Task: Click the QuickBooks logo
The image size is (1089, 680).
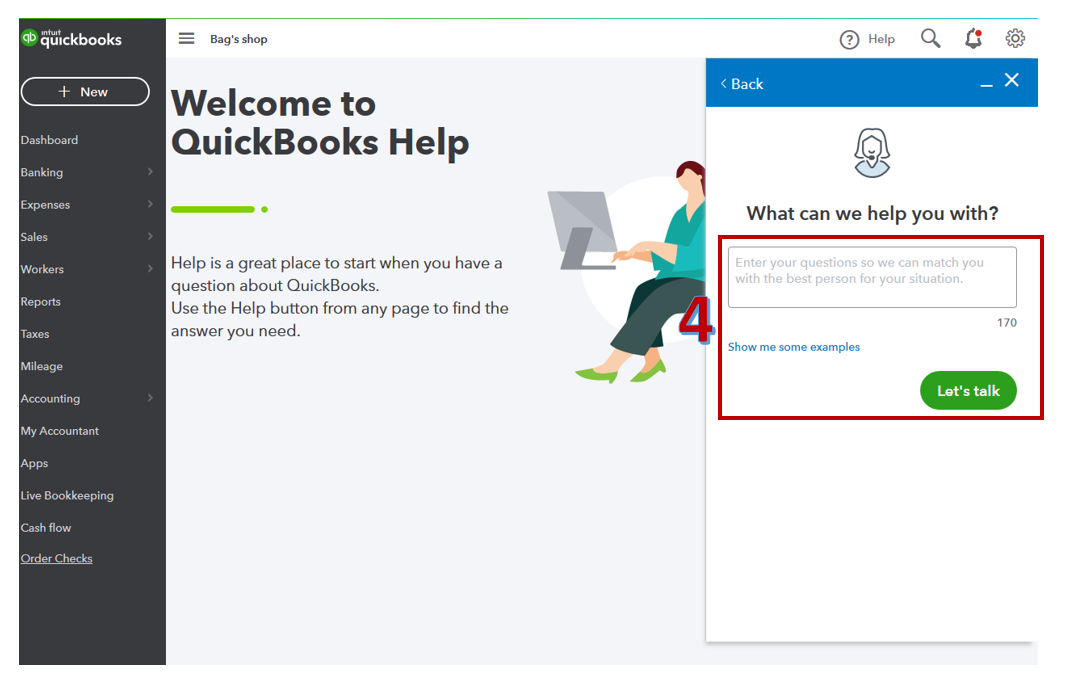Action: coord(72,38)
